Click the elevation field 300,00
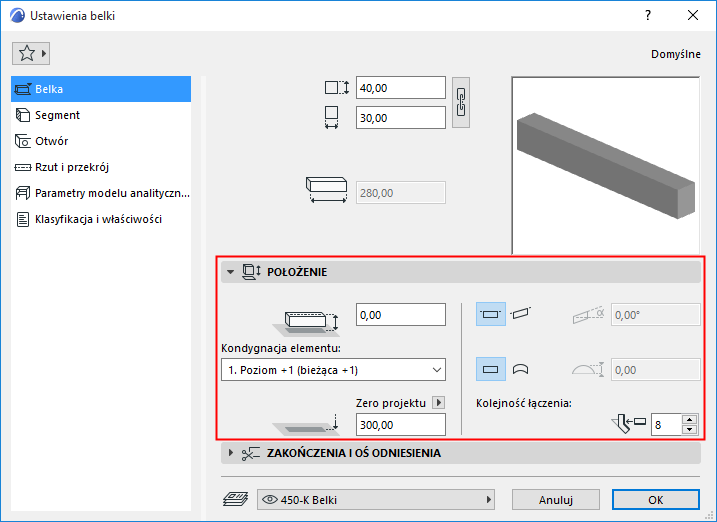 [401, 425]
